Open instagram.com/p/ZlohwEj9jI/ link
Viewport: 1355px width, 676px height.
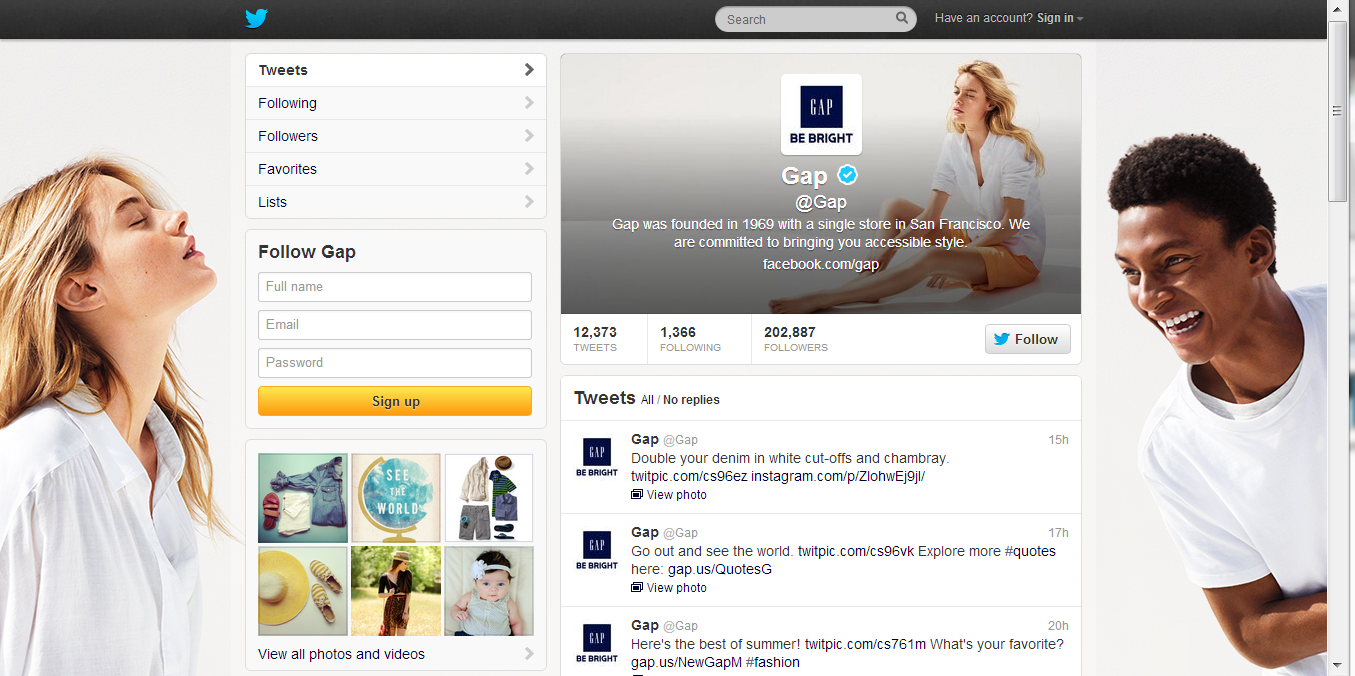(x=838, y=476)
